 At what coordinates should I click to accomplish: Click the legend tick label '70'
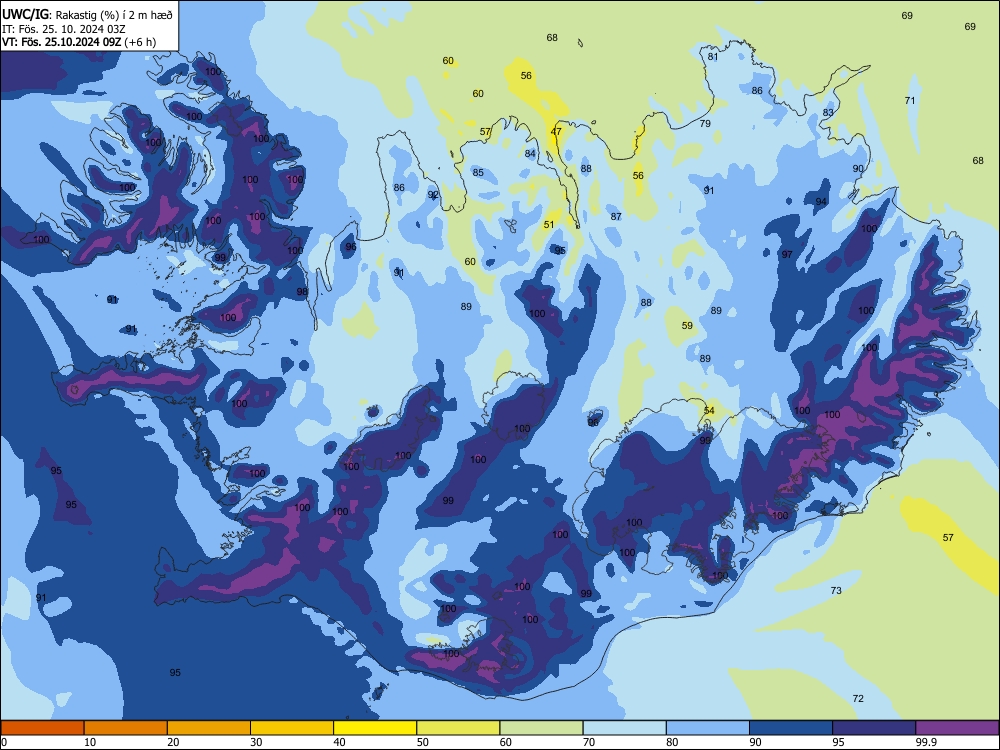click(589, 742)
